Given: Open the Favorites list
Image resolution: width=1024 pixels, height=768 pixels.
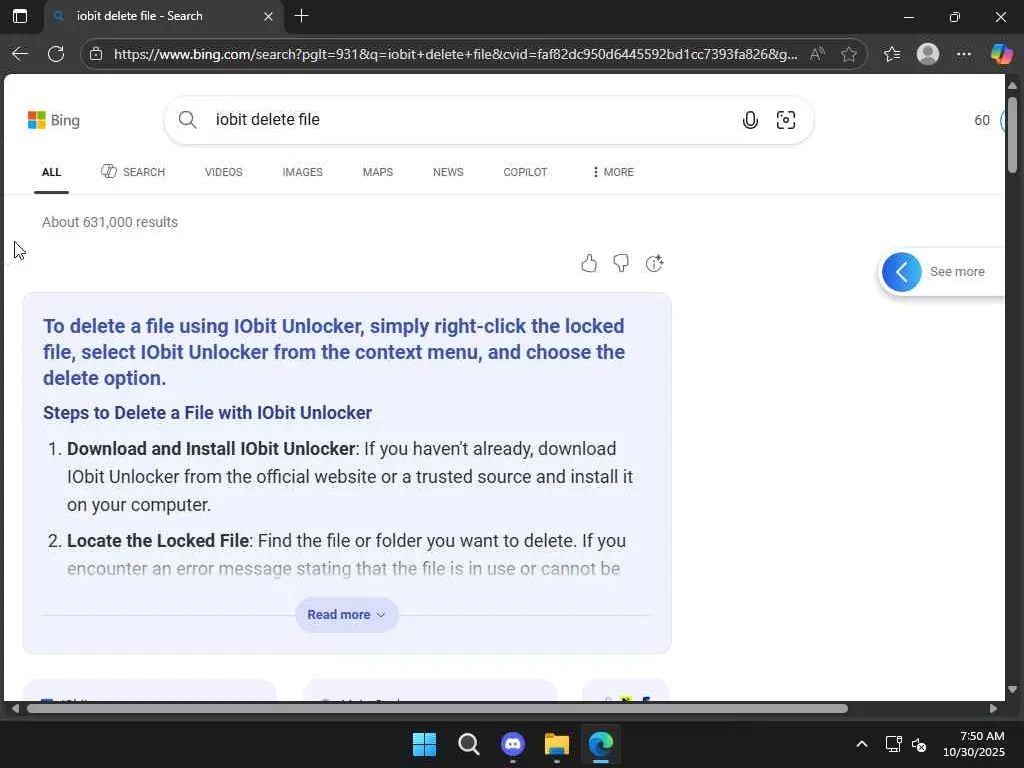Looking at the screenshot, I should (892, 54).
